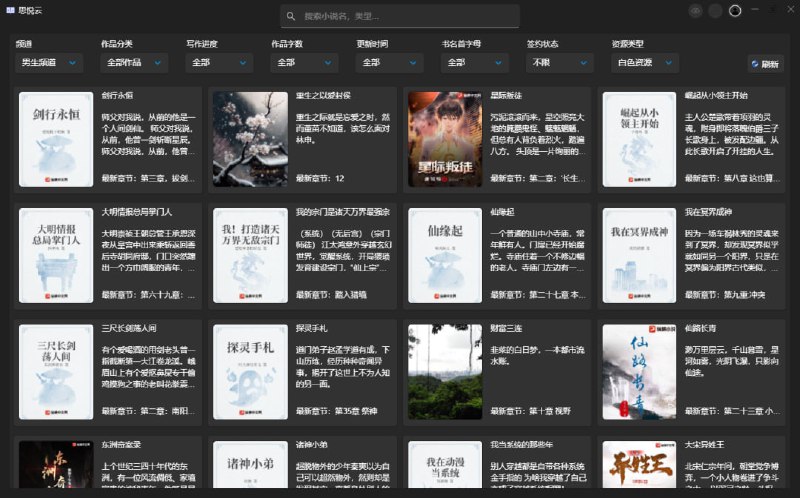Click the title text 重生之以爱封侯
800x498 pixels.
point(323,95)
